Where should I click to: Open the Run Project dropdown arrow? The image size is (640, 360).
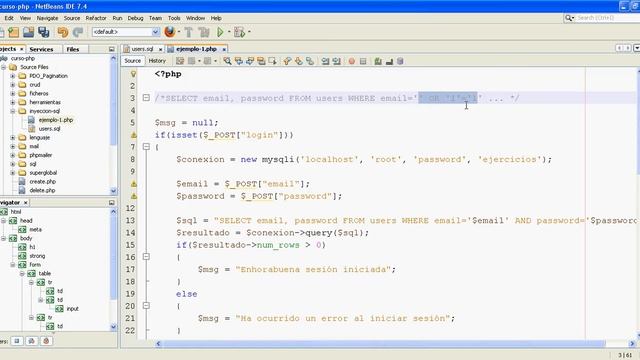(229, 32)
